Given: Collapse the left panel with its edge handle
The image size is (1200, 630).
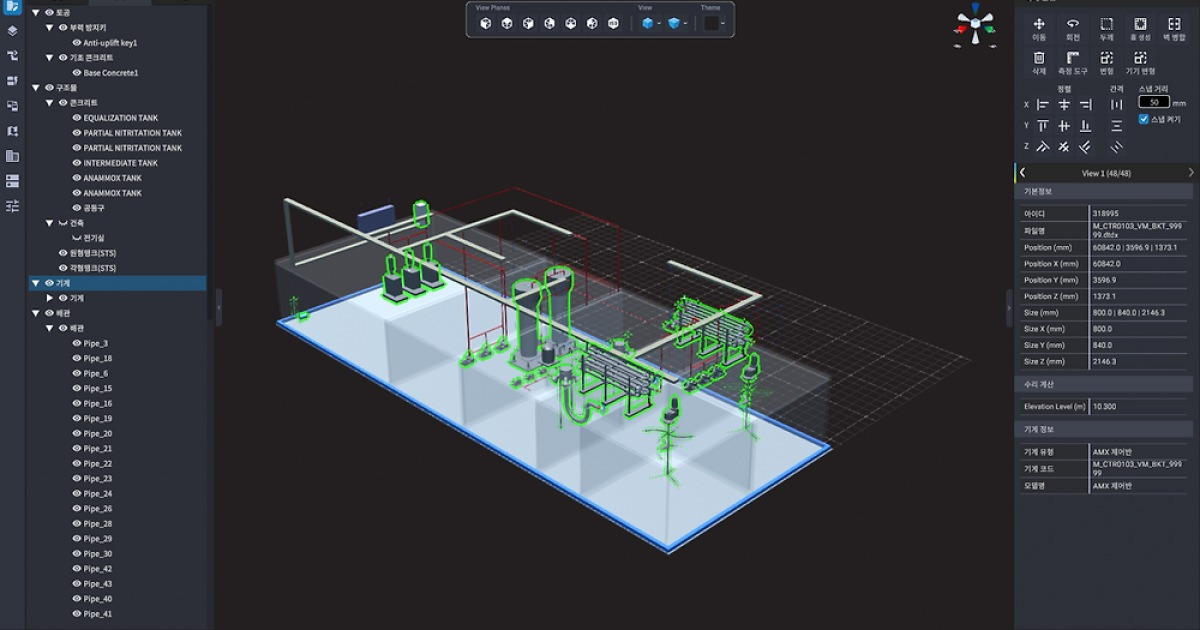Looking at the screenshot, I should click(x=217, y=307).
